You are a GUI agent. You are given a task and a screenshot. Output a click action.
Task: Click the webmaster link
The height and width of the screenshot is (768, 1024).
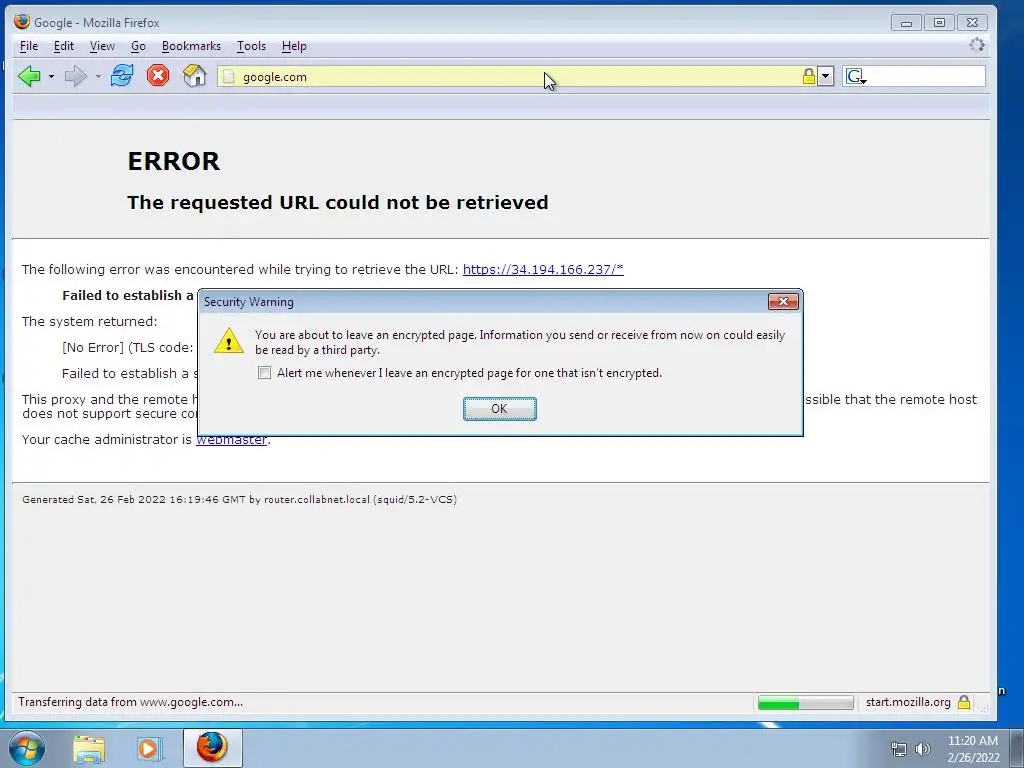231,440
